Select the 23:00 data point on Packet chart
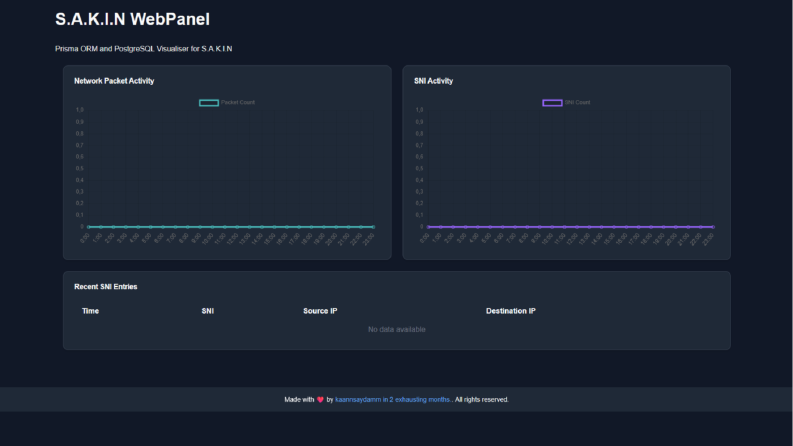Viewport: 793px width, 446px height. point(373,227)
